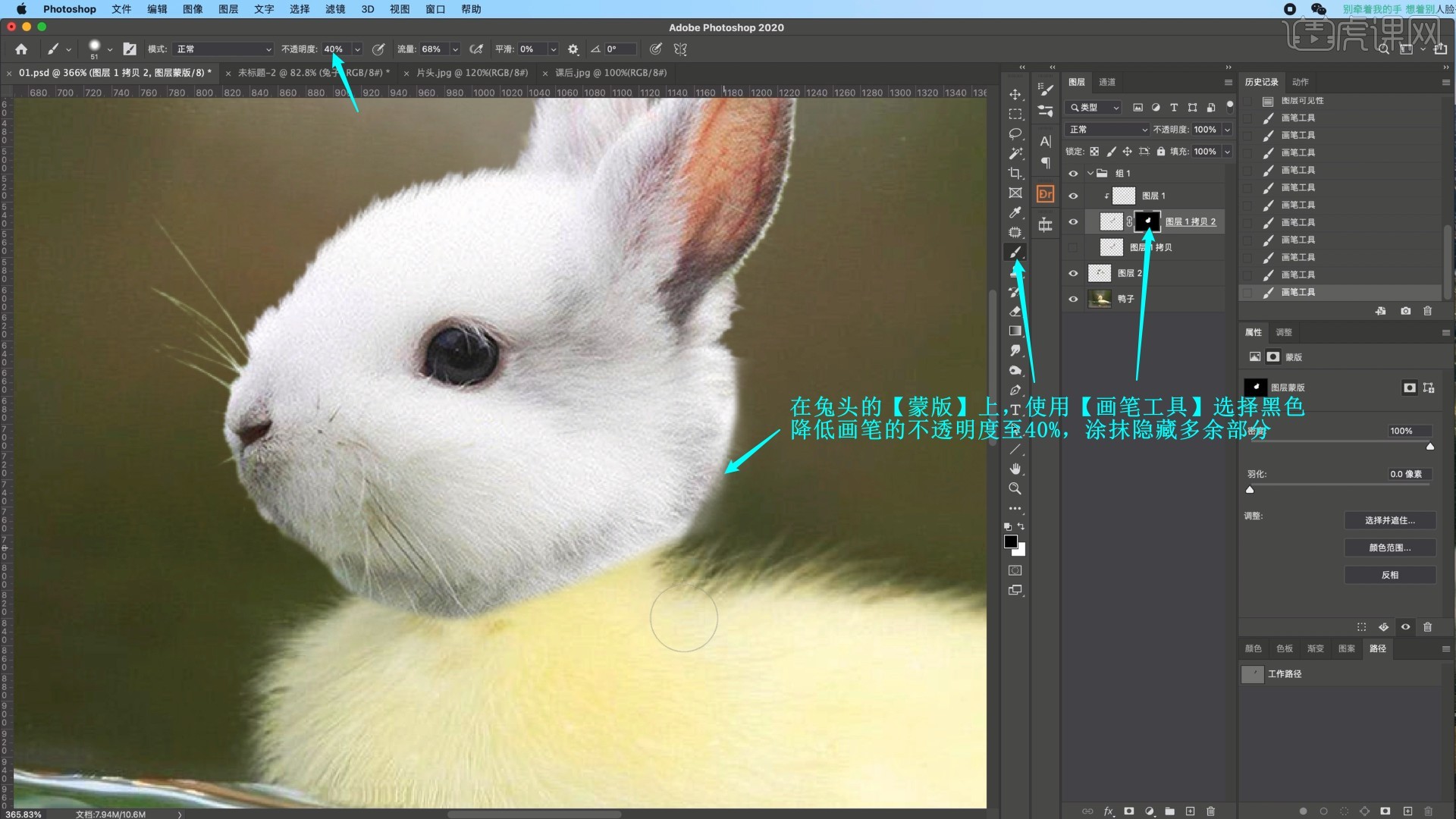Hide the 图层 2 layer
Viewport: 1456px width, 819px height.
click(x=1073, y=273)
